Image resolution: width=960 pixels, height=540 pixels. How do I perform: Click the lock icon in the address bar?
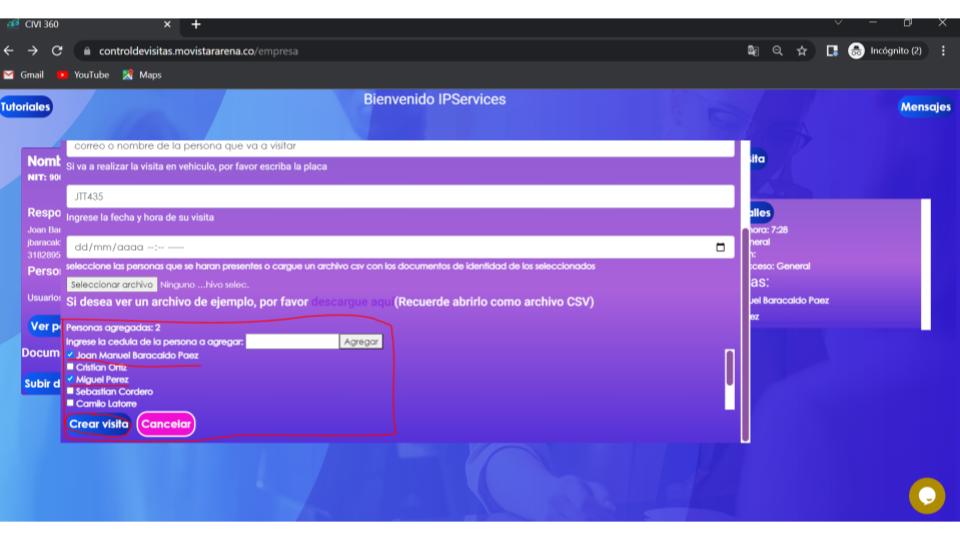tap(87, 51)
